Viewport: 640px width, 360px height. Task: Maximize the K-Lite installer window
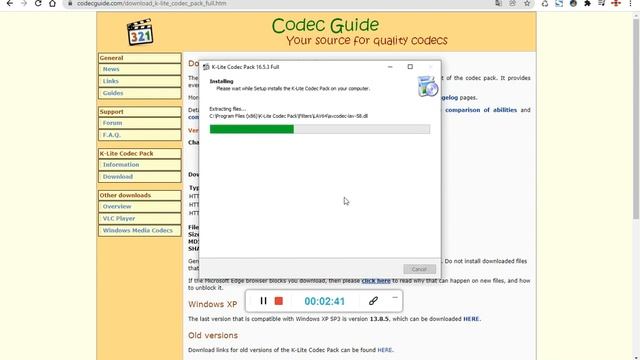point(410,67)
